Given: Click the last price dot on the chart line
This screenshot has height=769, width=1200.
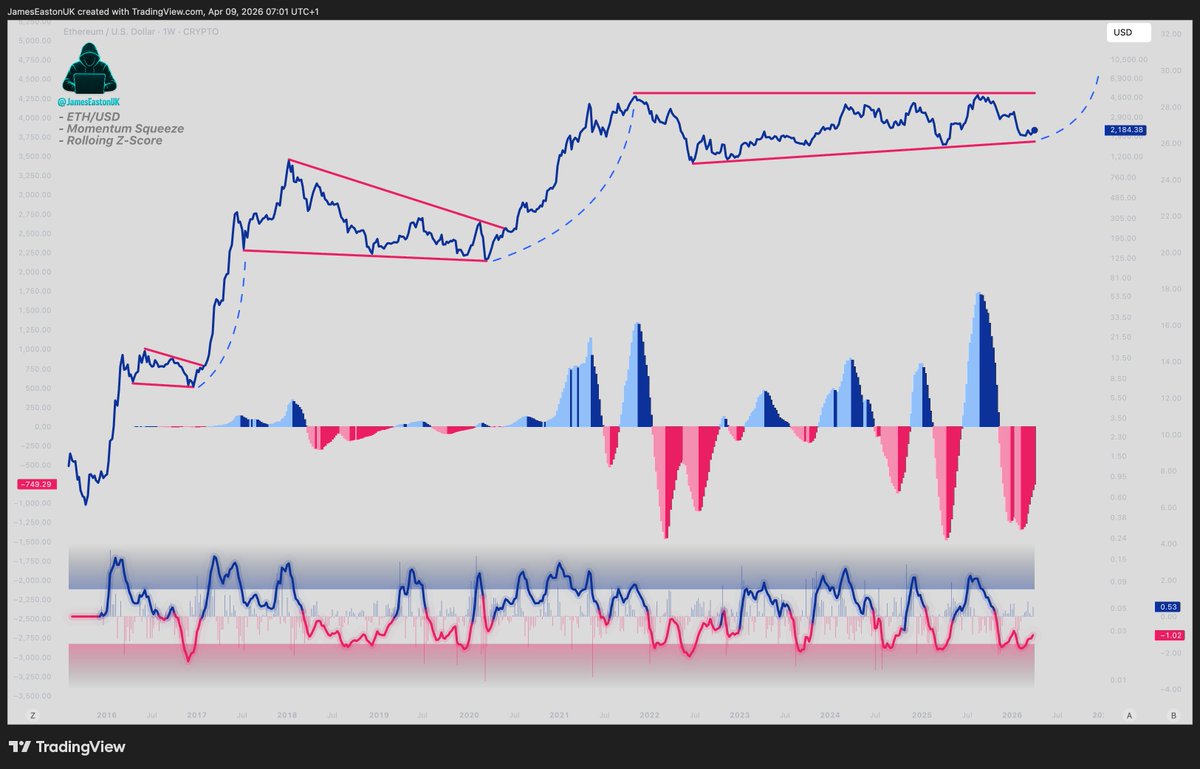Looking at the screenshot, I should pyautogui.click(x=1034, y=130).
